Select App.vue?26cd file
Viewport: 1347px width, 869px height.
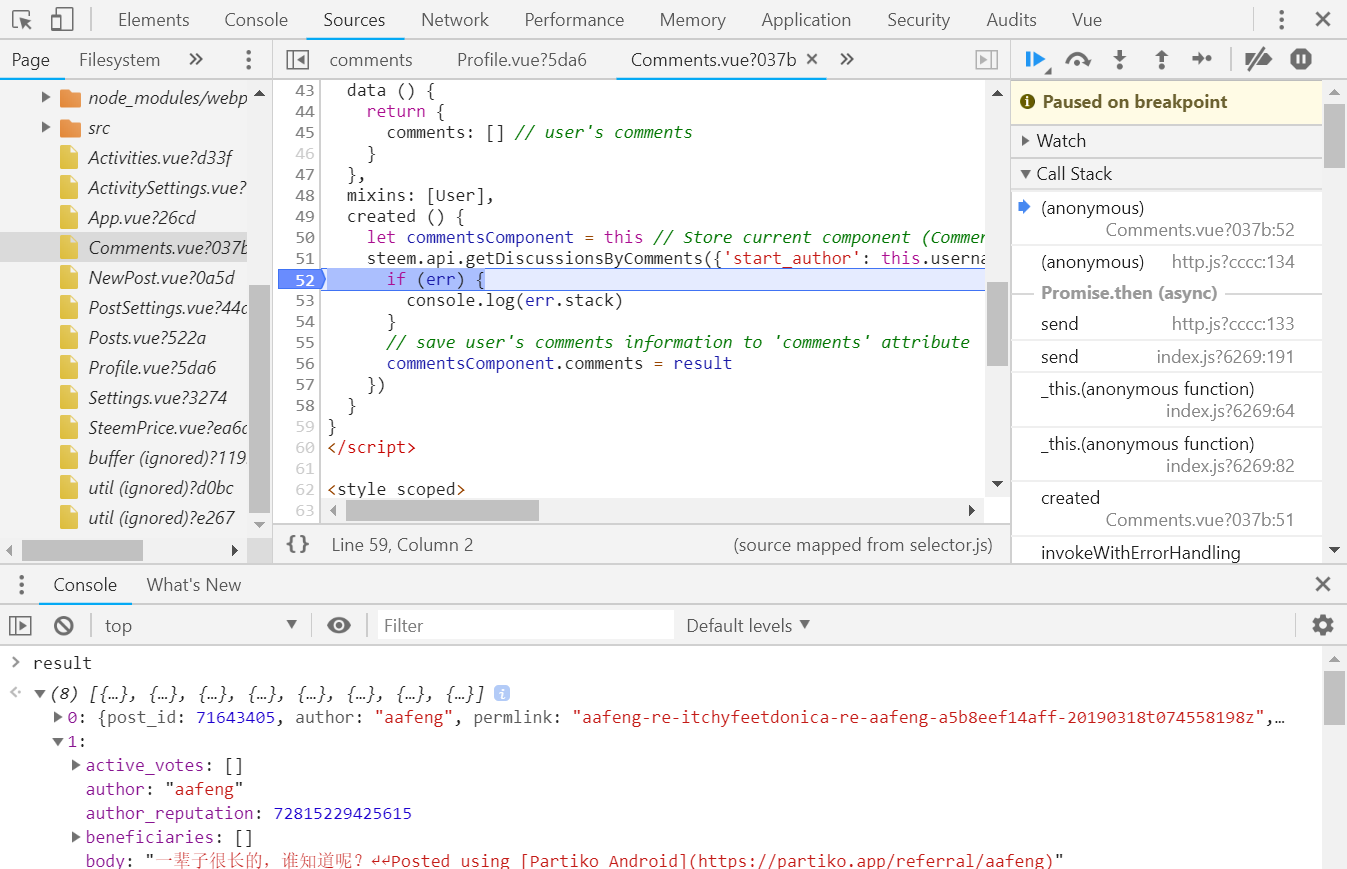pos(142,218)
